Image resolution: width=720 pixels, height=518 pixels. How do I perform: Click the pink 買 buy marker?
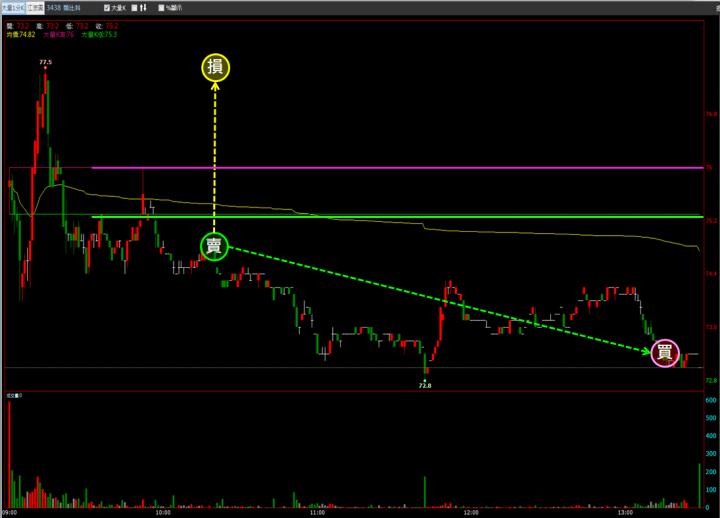click(x=664, y=352)
